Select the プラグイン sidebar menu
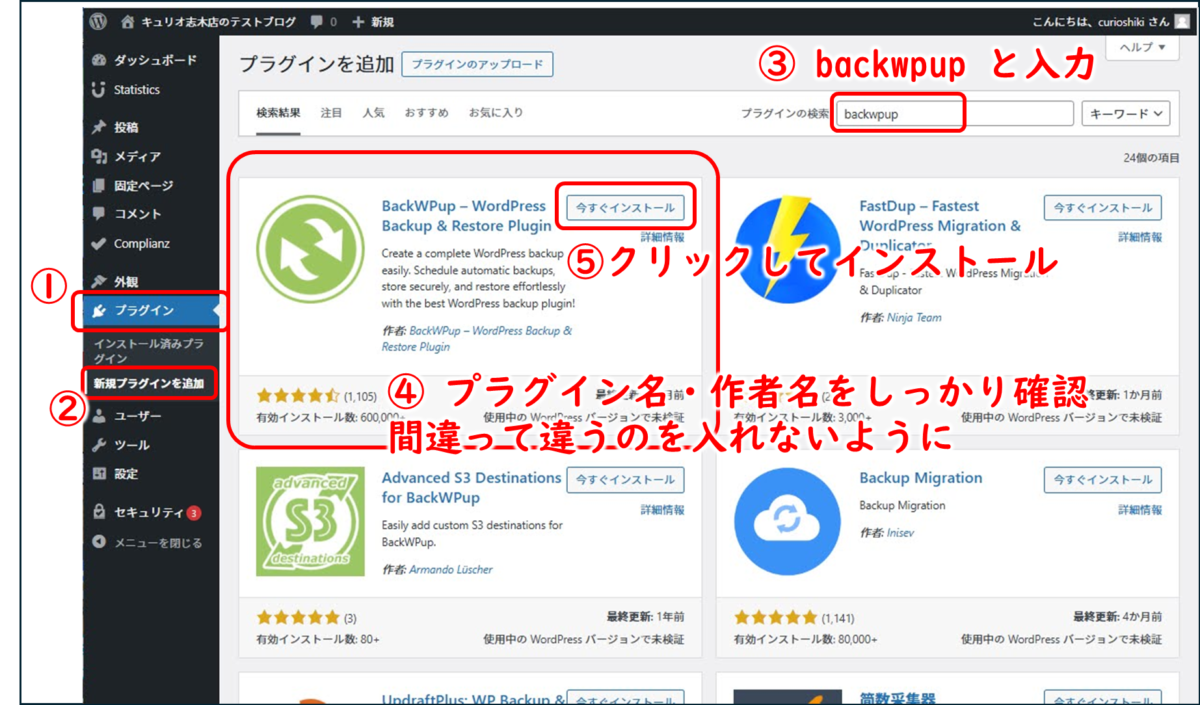The width and height of the screenshot is (1200, 705). tap(151, 311)
